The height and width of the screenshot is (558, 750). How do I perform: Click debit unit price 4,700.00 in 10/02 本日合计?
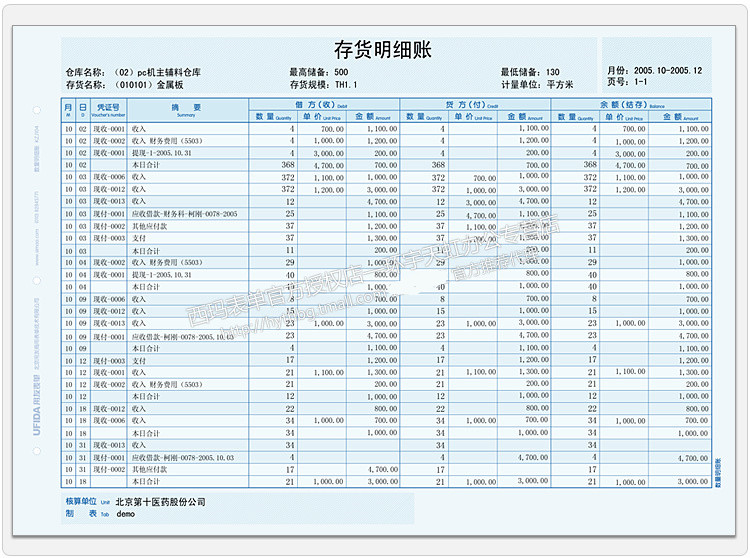329,165
